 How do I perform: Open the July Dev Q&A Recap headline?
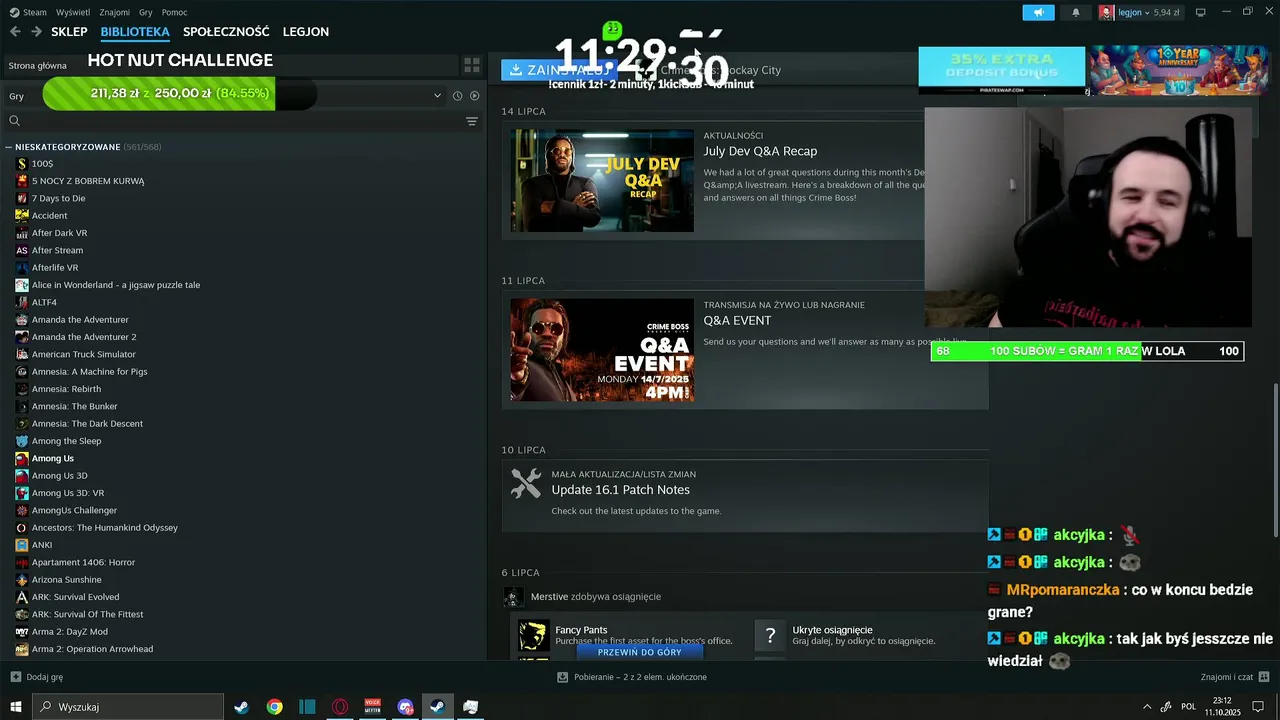click(x=760, y=151)
